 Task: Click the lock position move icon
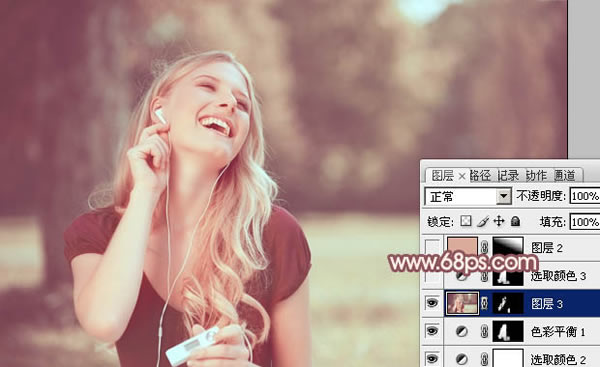(x=499, y=221)
